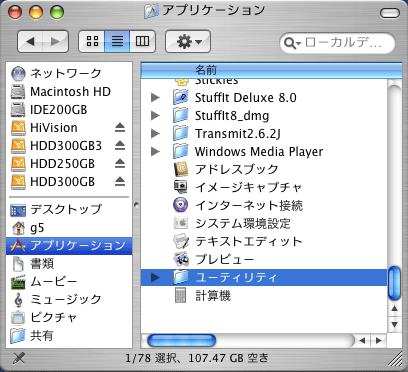Expand the Windows Media Player folder

[x=155, y=152]
